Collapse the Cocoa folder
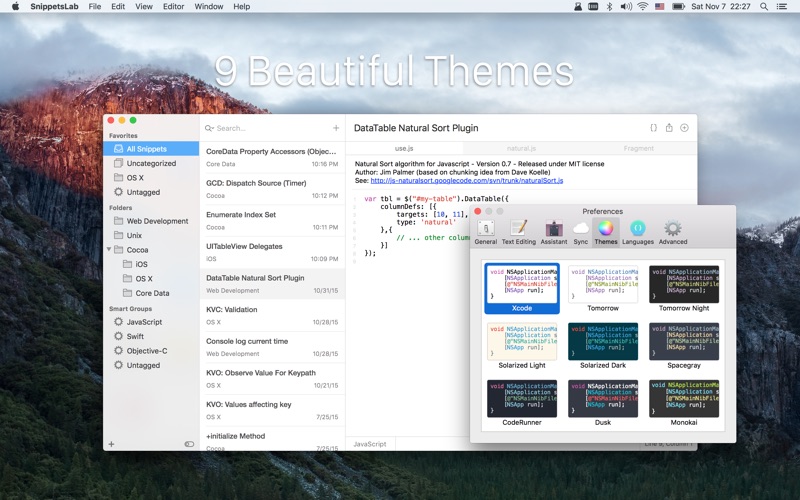800x500 pixels. click(109, 249)
